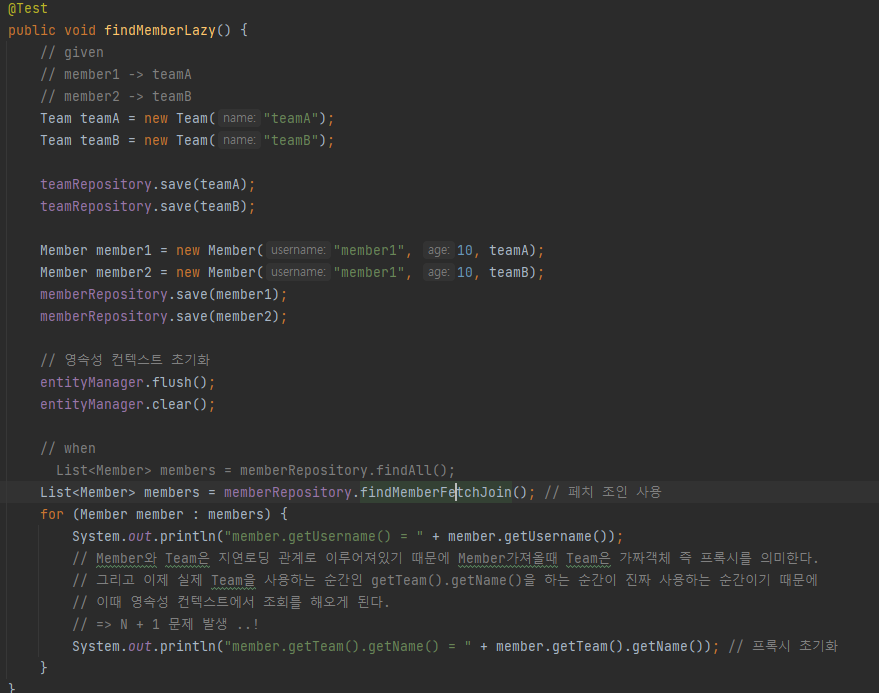
Task: Click the name: hint before "teamA"
Action: 239,118
